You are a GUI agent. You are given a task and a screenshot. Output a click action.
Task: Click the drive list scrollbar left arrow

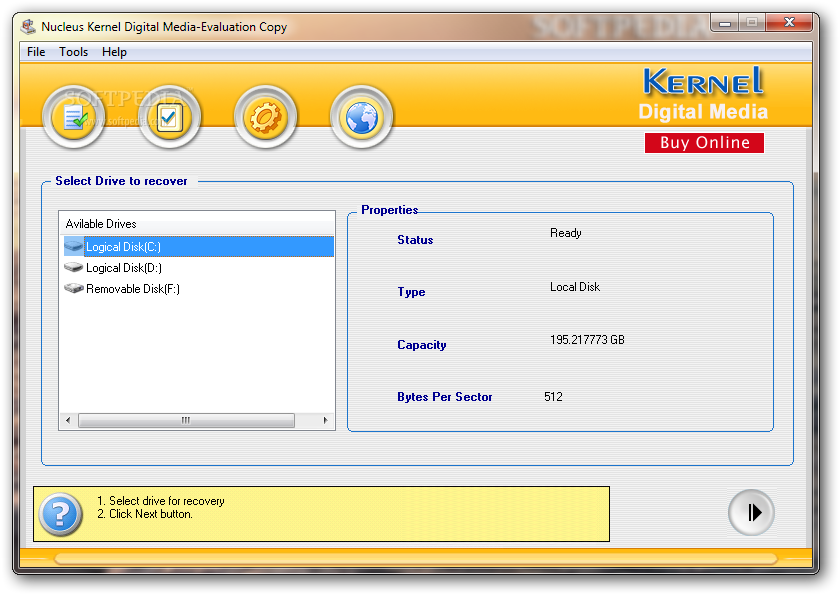tap(68, 420)
